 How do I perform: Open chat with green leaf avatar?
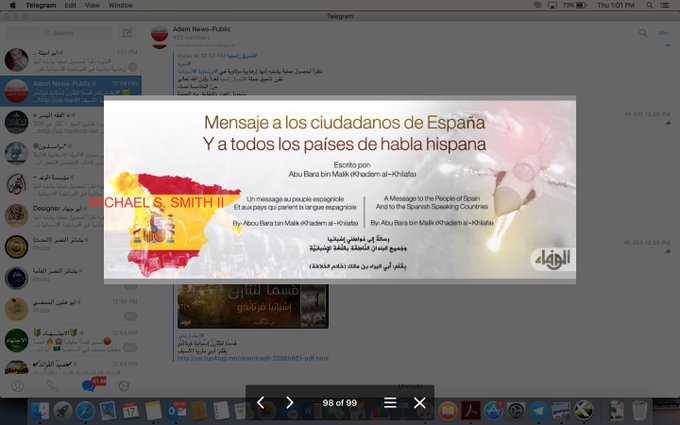(x=71, y=340)
